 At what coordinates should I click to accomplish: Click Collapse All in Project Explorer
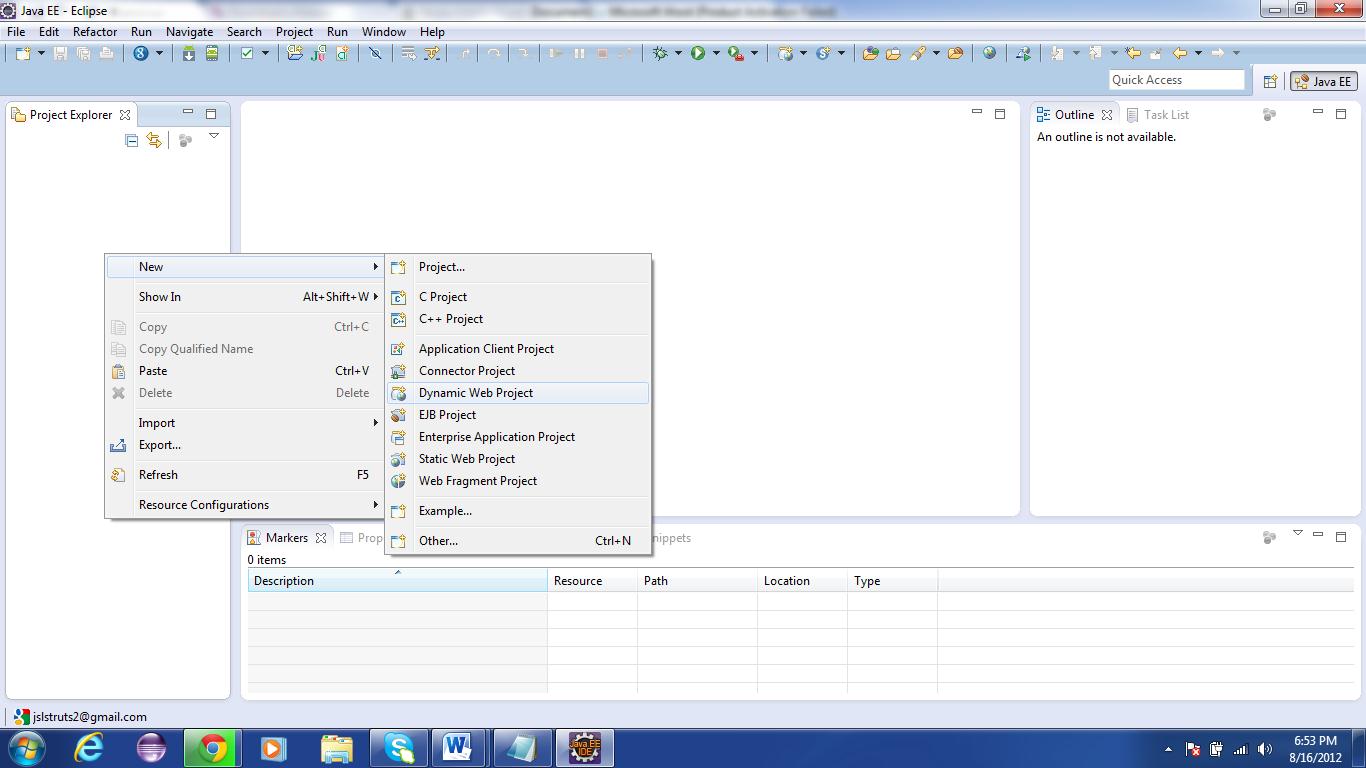coord(131,141)
